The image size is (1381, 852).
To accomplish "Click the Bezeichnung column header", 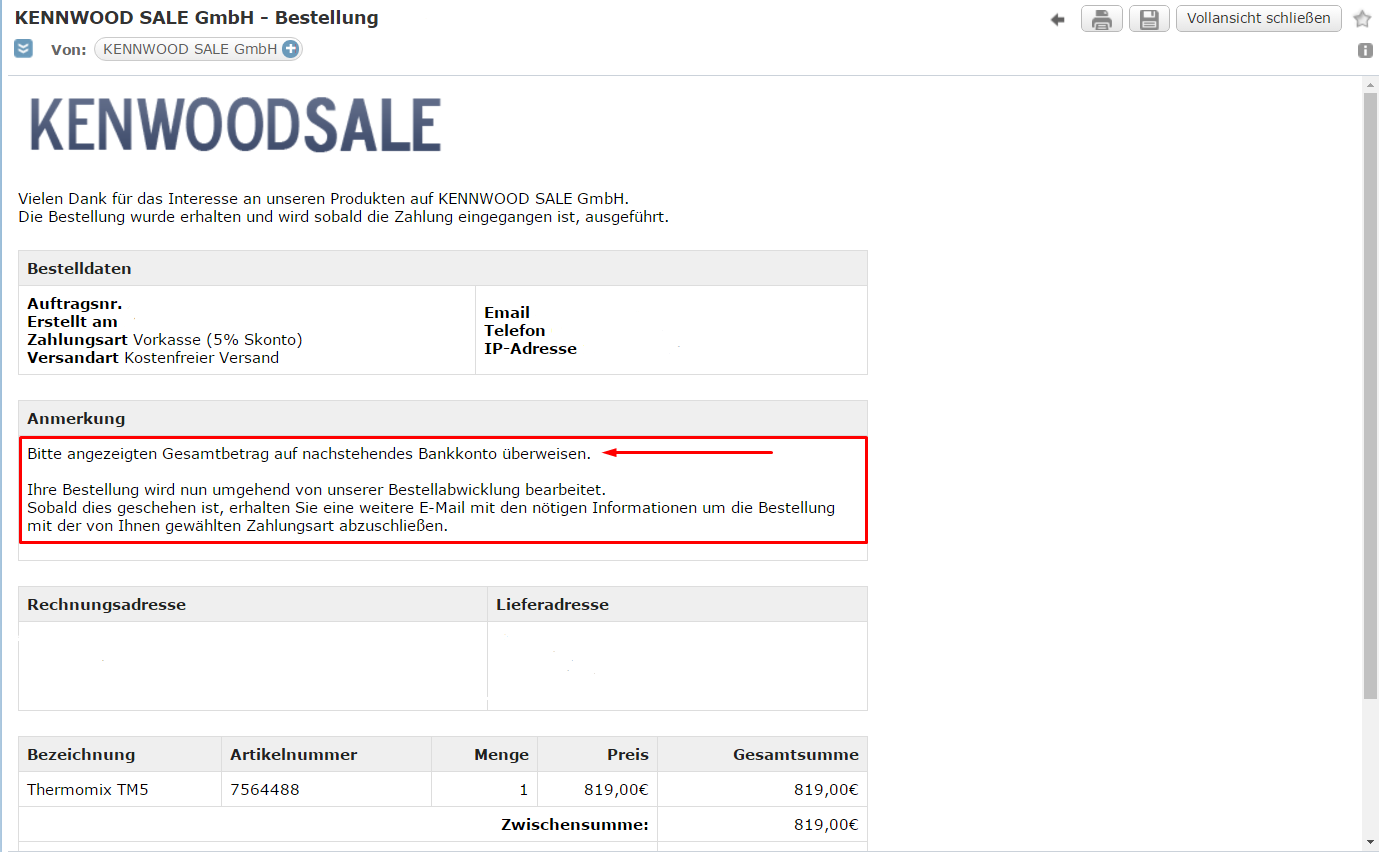I will (120, 754).
